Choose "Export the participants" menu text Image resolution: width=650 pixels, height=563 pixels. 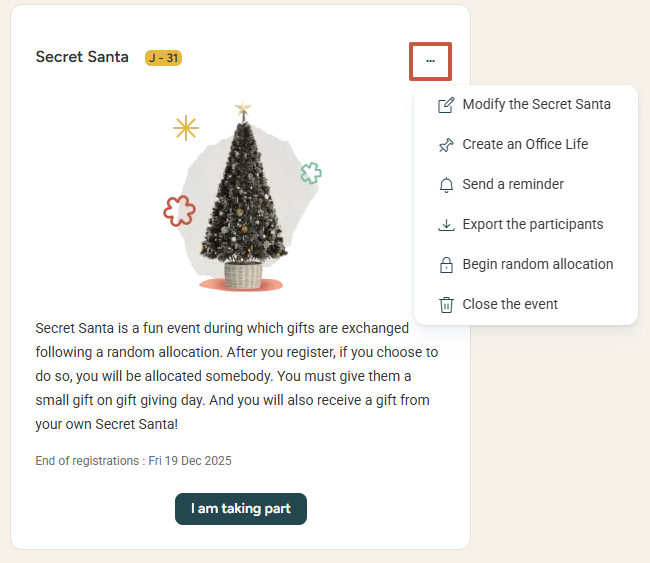point(533,224)
